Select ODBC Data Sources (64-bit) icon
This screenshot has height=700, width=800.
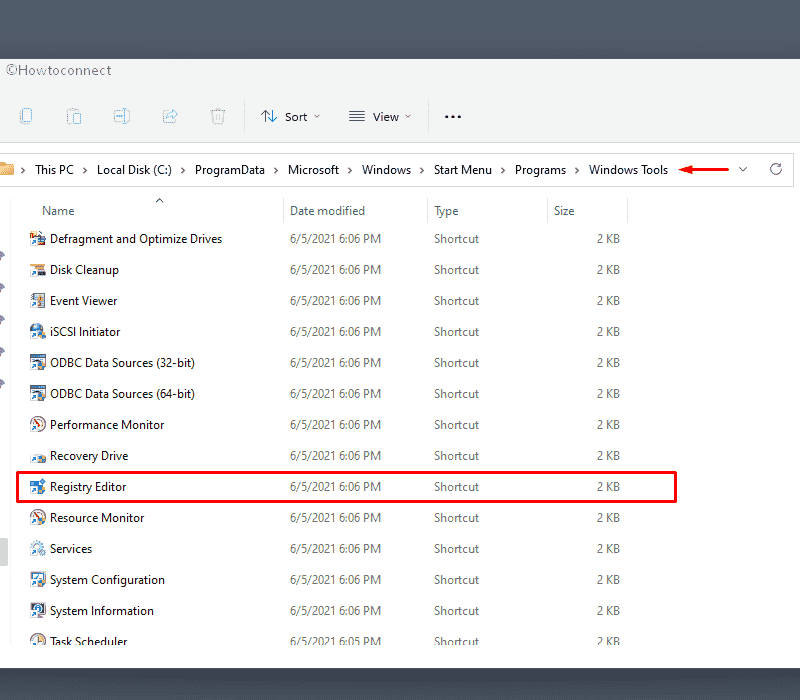[x=37, y=394]
